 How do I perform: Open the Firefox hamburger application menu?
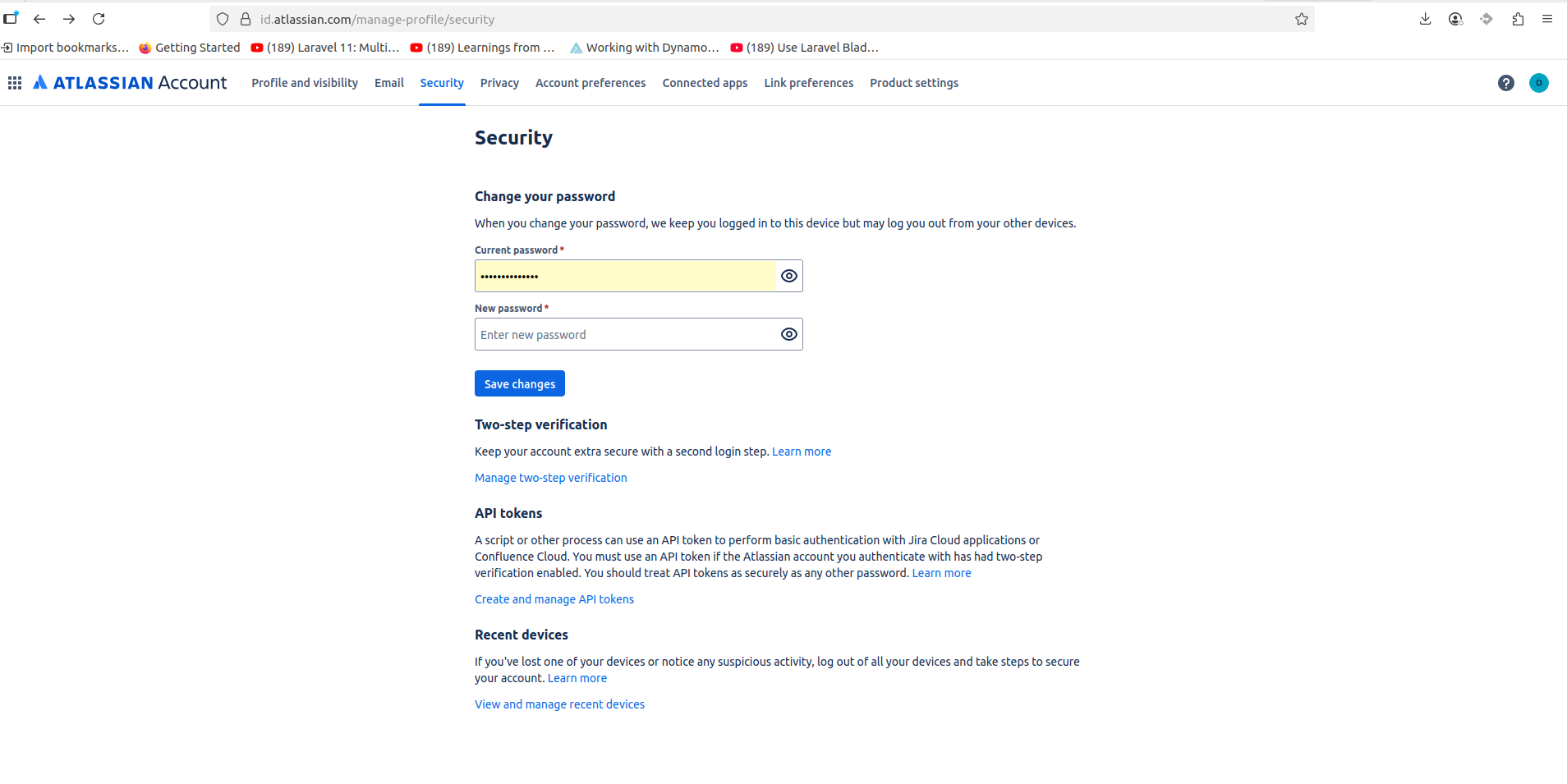click(1547, 19)
